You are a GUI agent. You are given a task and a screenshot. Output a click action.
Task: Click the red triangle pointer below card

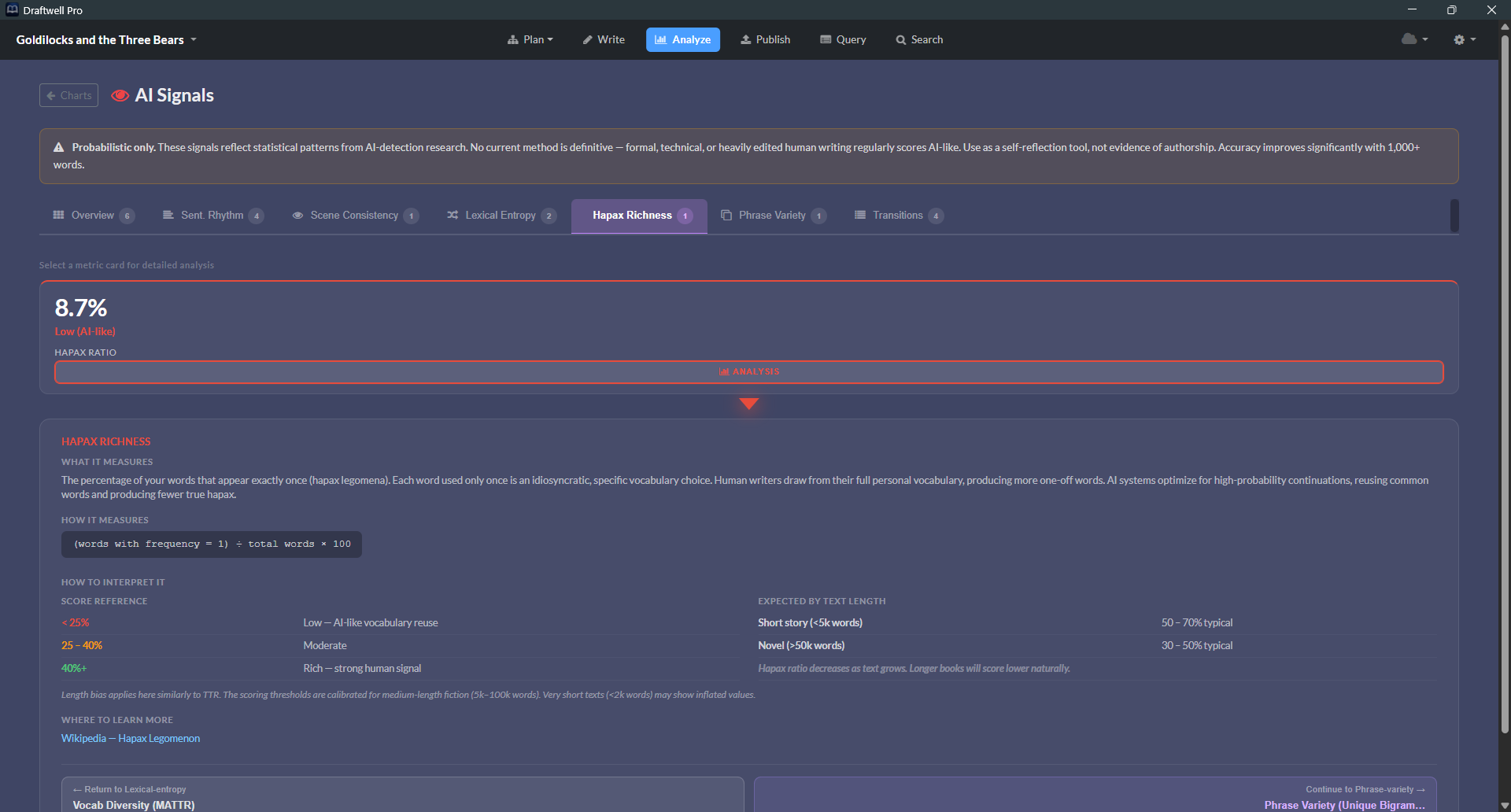749,404
